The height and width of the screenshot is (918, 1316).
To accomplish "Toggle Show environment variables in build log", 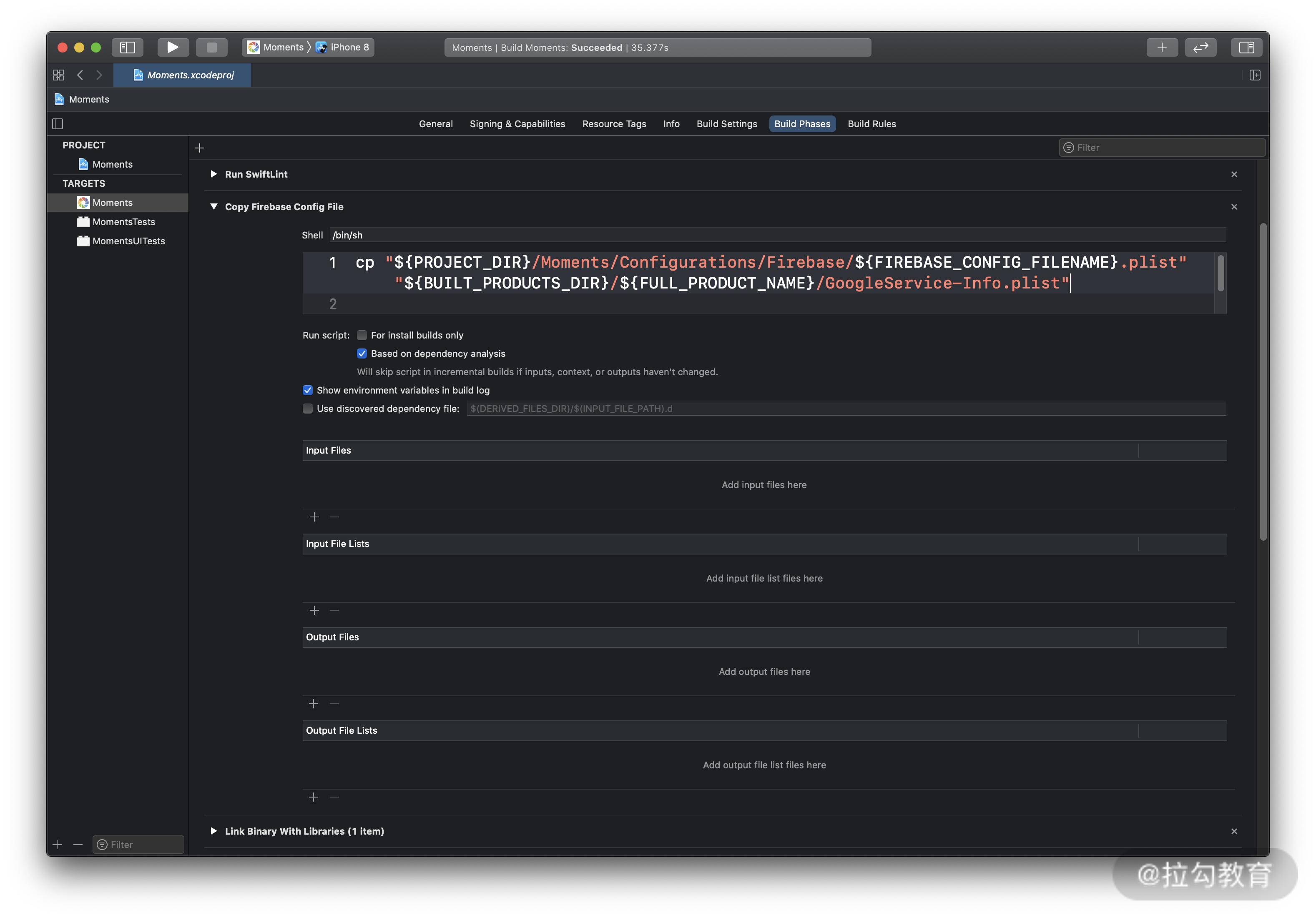I will [x=308, y=390].
